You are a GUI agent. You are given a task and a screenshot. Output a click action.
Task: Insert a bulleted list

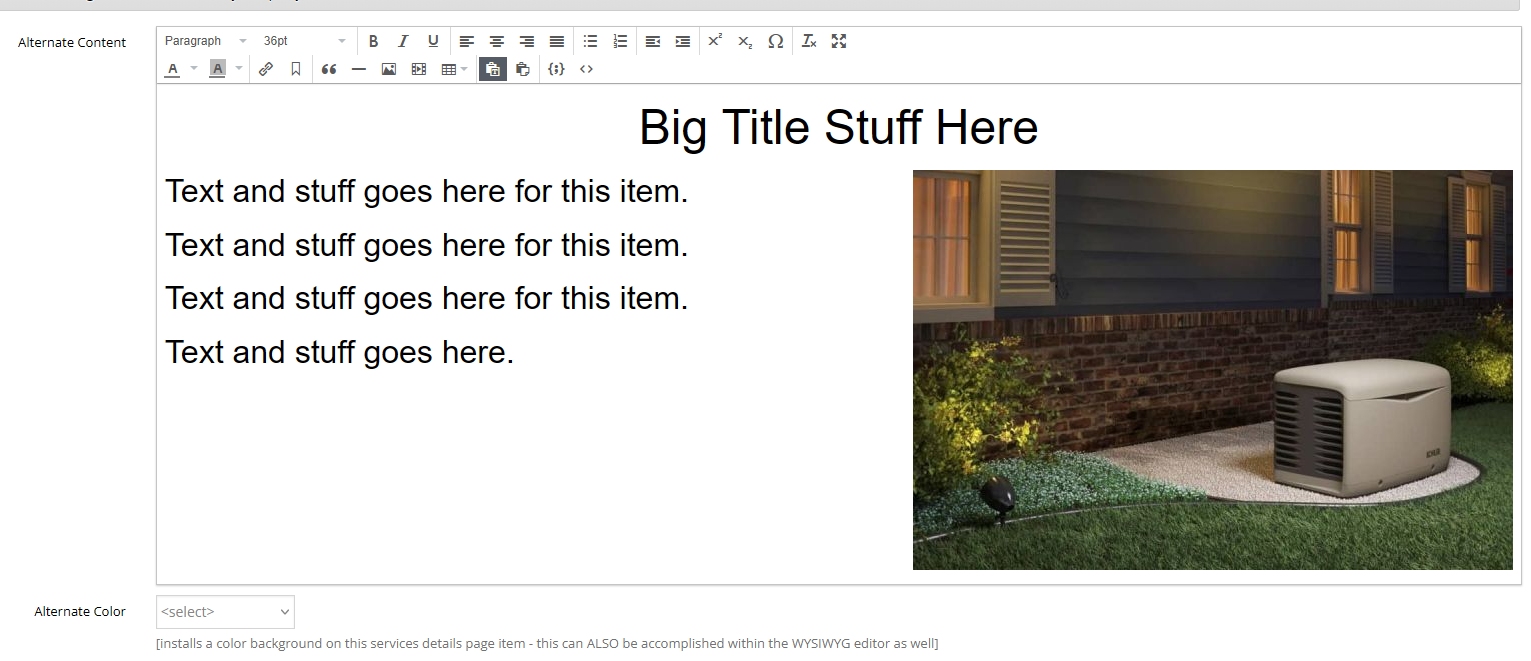(x=590, y=41)
